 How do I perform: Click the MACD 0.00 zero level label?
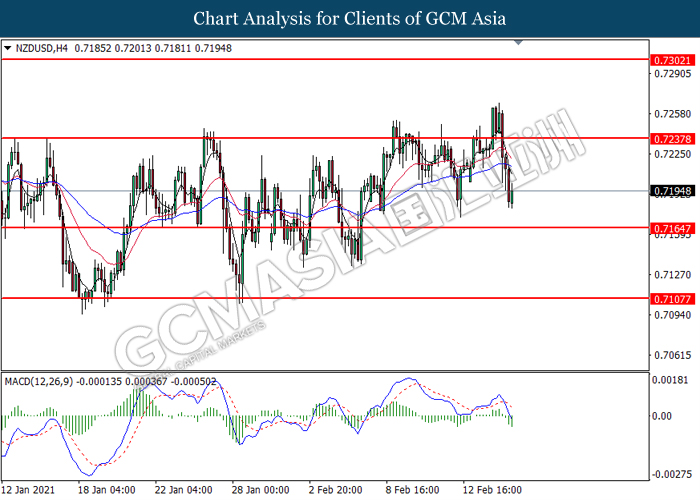(x=662, y=416)
